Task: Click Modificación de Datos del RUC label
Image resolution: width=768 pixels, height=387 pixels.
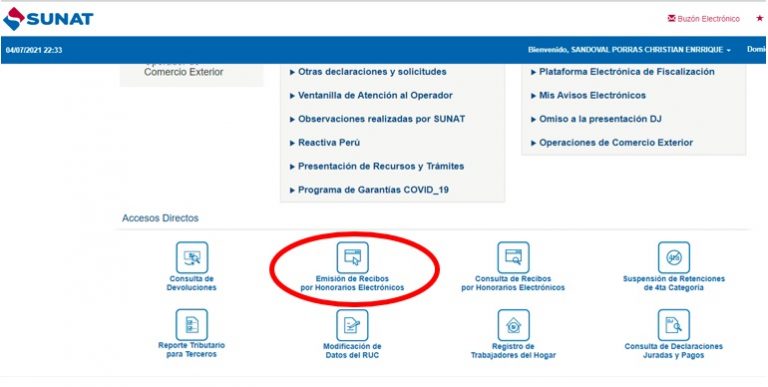Action: 352,351
